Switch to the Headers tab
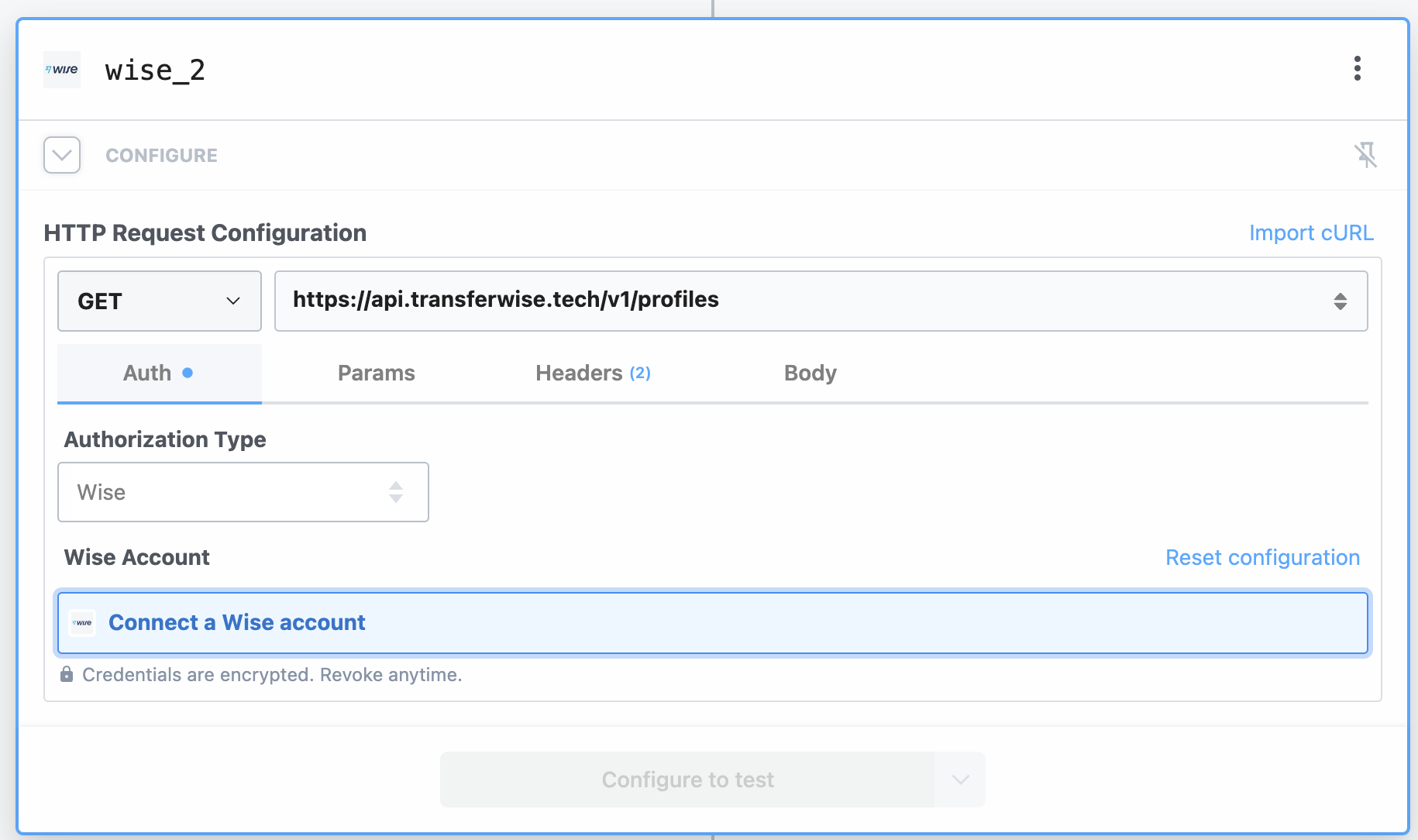 click(x=593, y=373)
